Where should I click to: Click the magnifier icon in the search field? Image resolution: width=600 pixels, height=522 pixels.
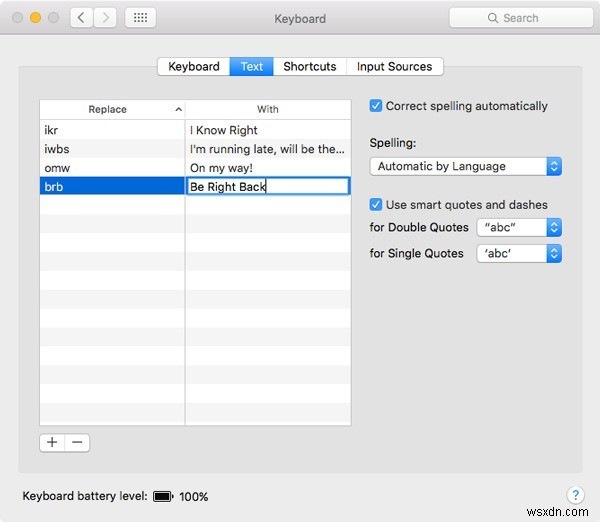tap(493, 18)
